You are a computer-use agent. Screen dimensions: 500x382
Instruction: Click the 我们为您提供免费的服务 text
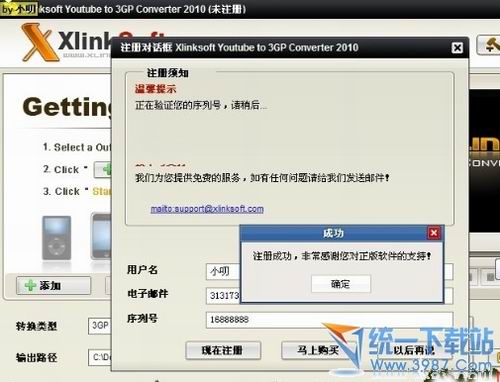262,178
